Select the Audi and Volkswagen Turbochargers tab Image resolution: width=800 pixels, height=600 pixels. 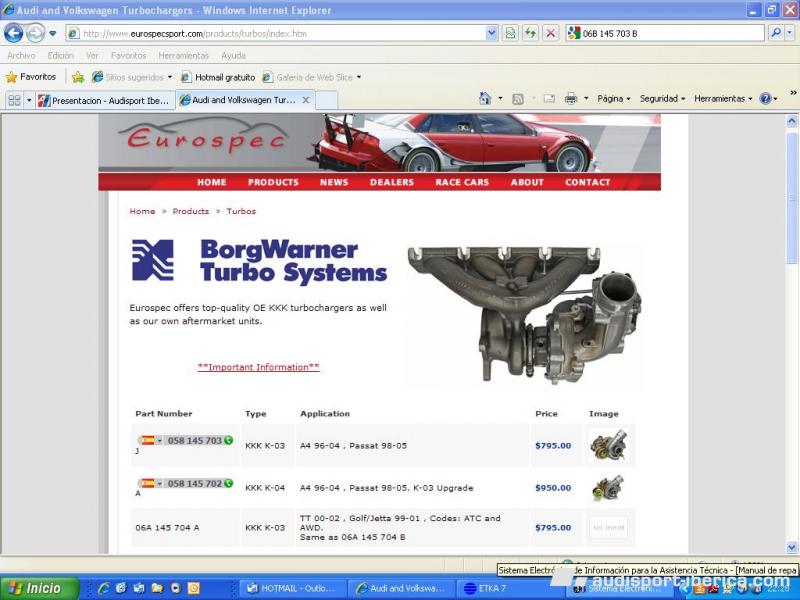tap(238, 100)
